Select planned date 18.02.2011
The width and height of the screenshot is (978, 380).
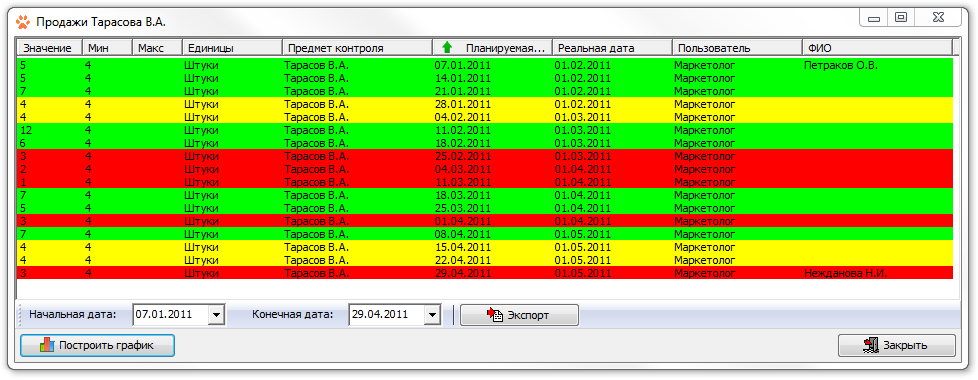[463, 143]
